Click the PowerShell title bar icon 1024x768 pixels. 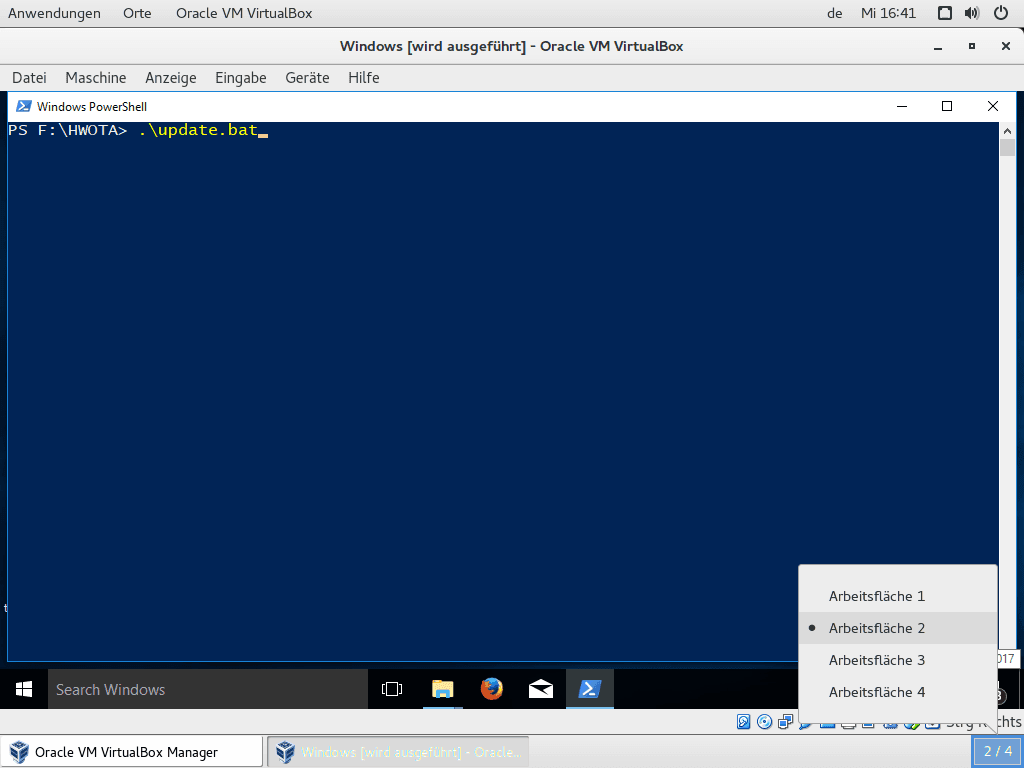(x=24, y=106)
